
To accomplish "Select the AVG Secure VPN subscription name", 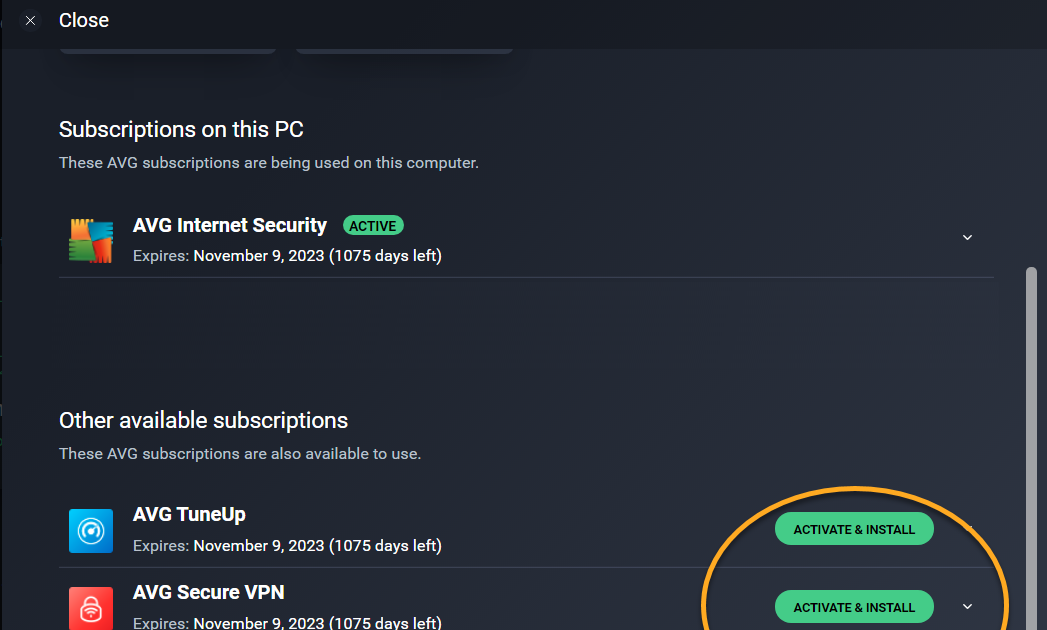I will 208,593.
